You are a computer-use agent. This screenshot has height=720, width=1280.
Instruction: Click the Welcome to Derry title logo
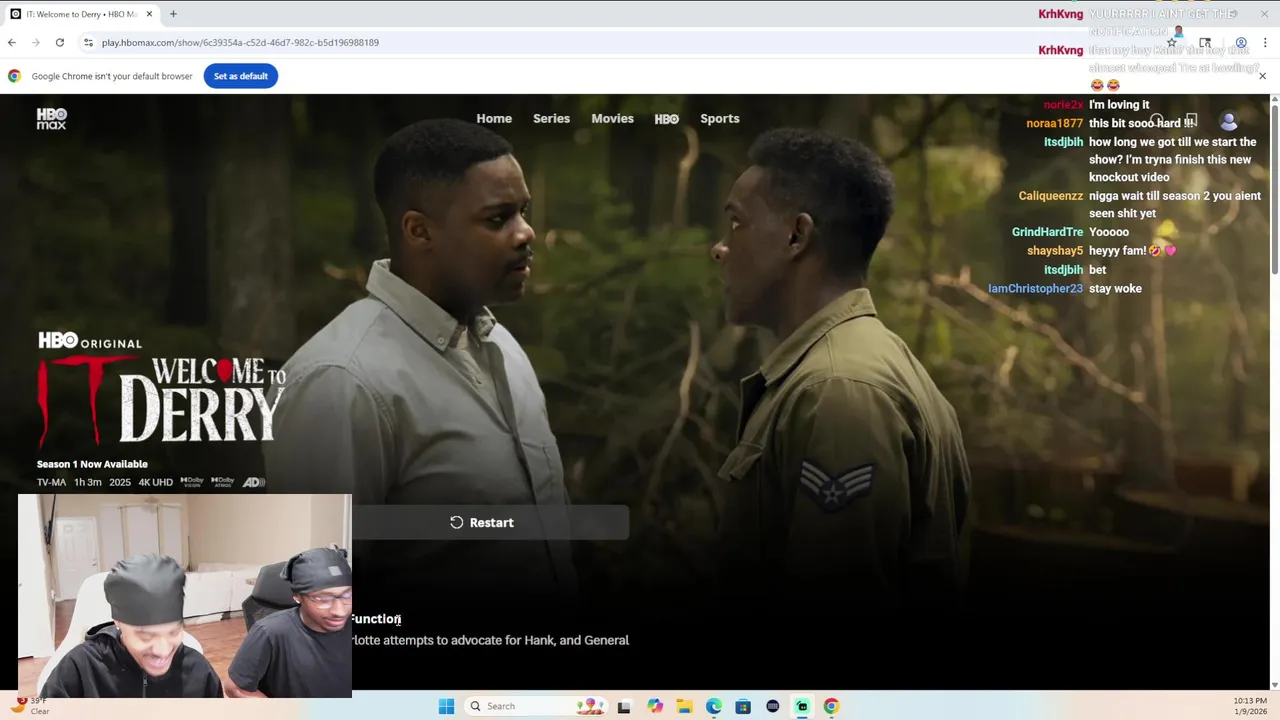coord(162,400)
